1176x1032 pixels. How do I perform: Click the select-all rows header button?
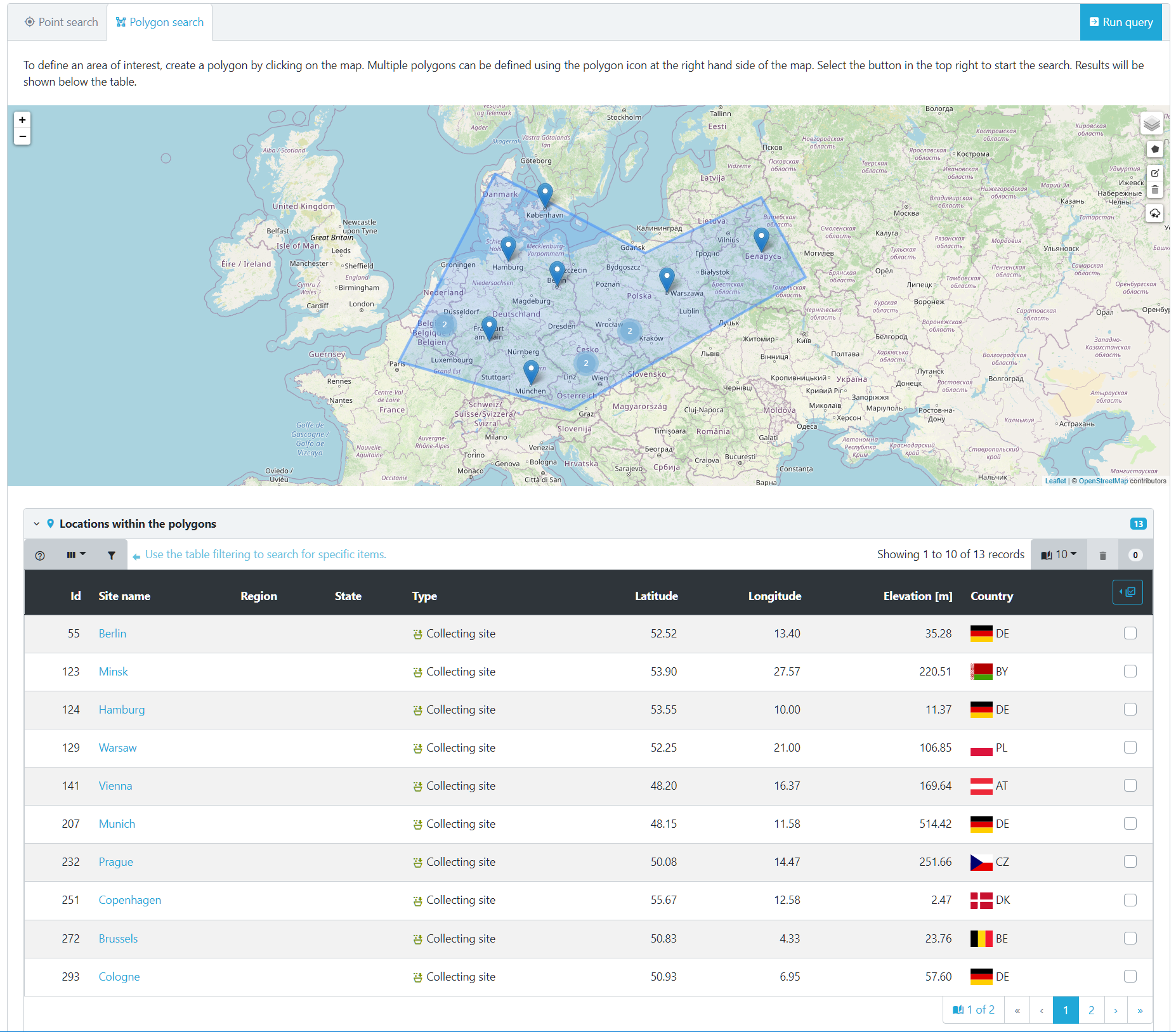pyautogui.click(x=1127, y=592)
